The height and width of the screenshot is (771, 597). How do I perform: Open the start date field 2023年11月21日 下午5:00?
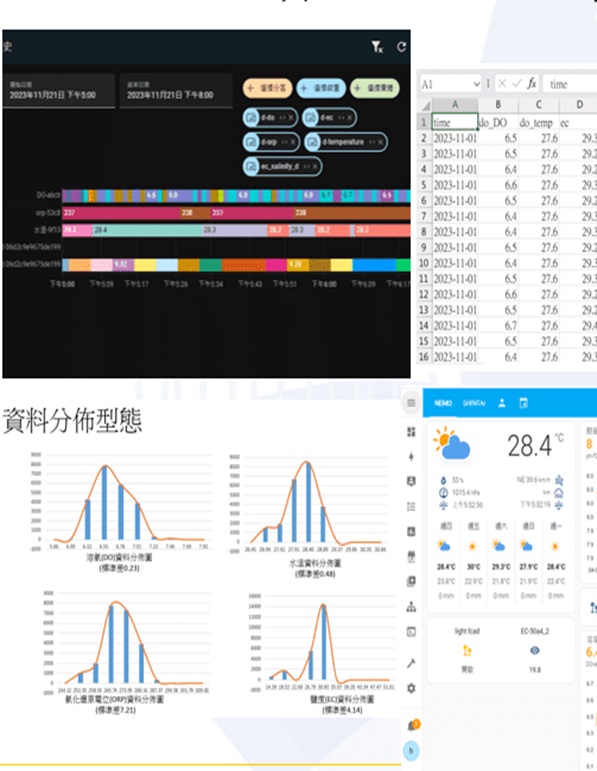[x=60, y=90]
